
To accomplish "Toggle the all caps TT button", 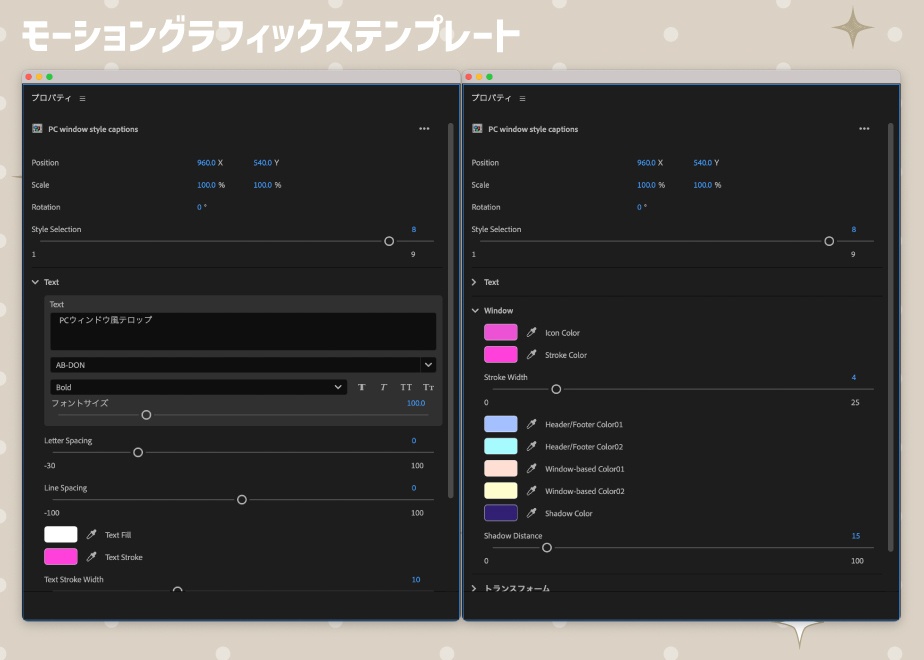I will (406, 387).
